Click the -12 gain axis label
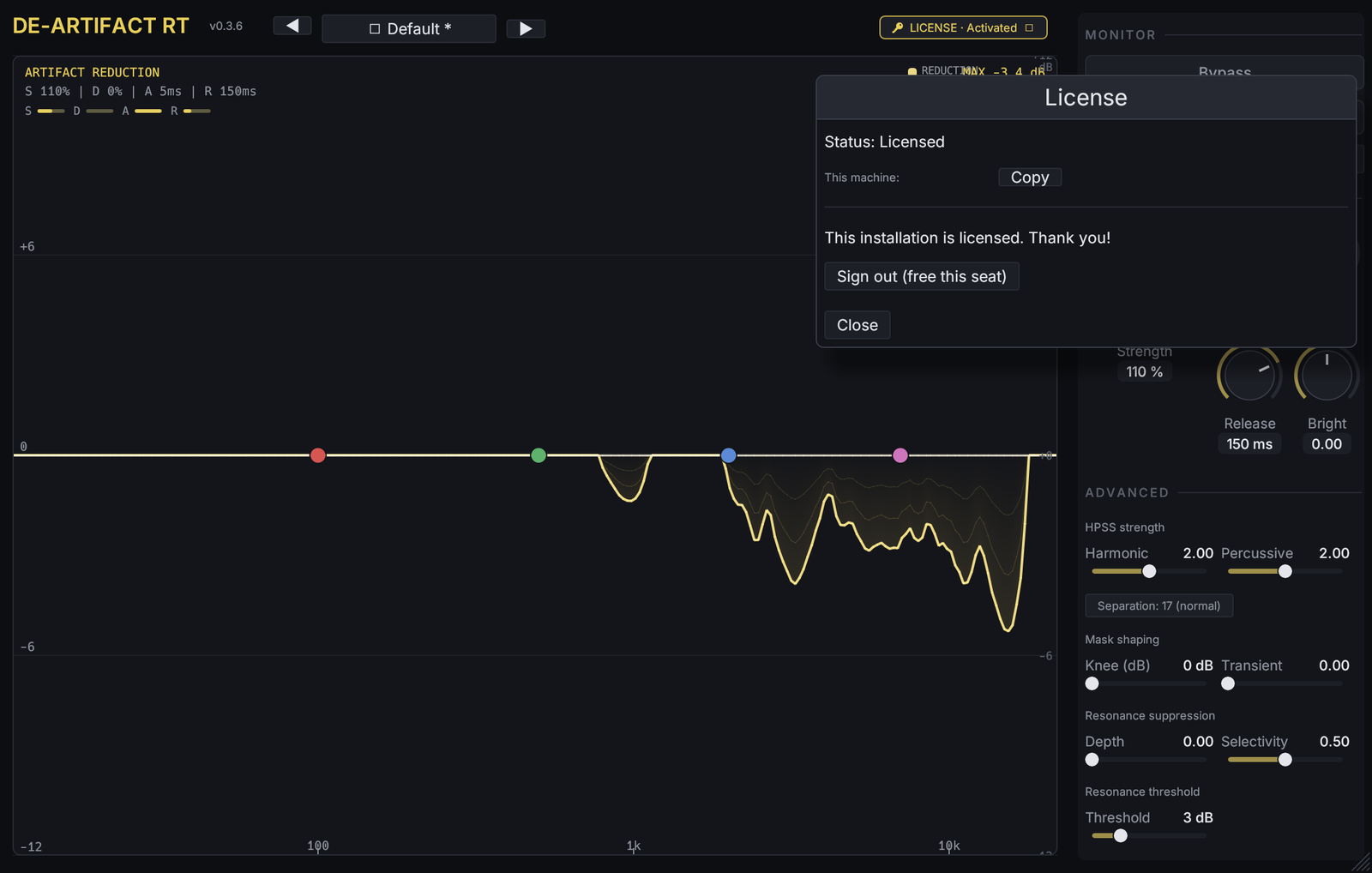 31,847
